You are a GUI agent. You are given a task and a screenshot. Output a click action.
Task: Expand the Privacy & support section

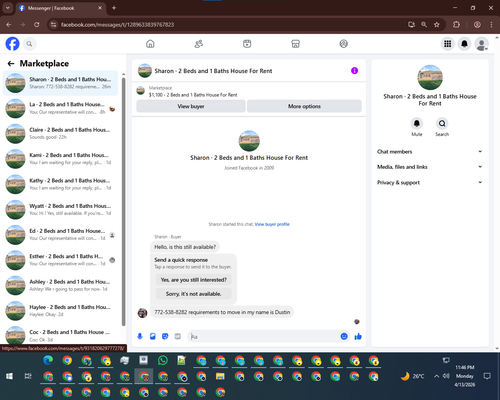click(x=430, y=182)
